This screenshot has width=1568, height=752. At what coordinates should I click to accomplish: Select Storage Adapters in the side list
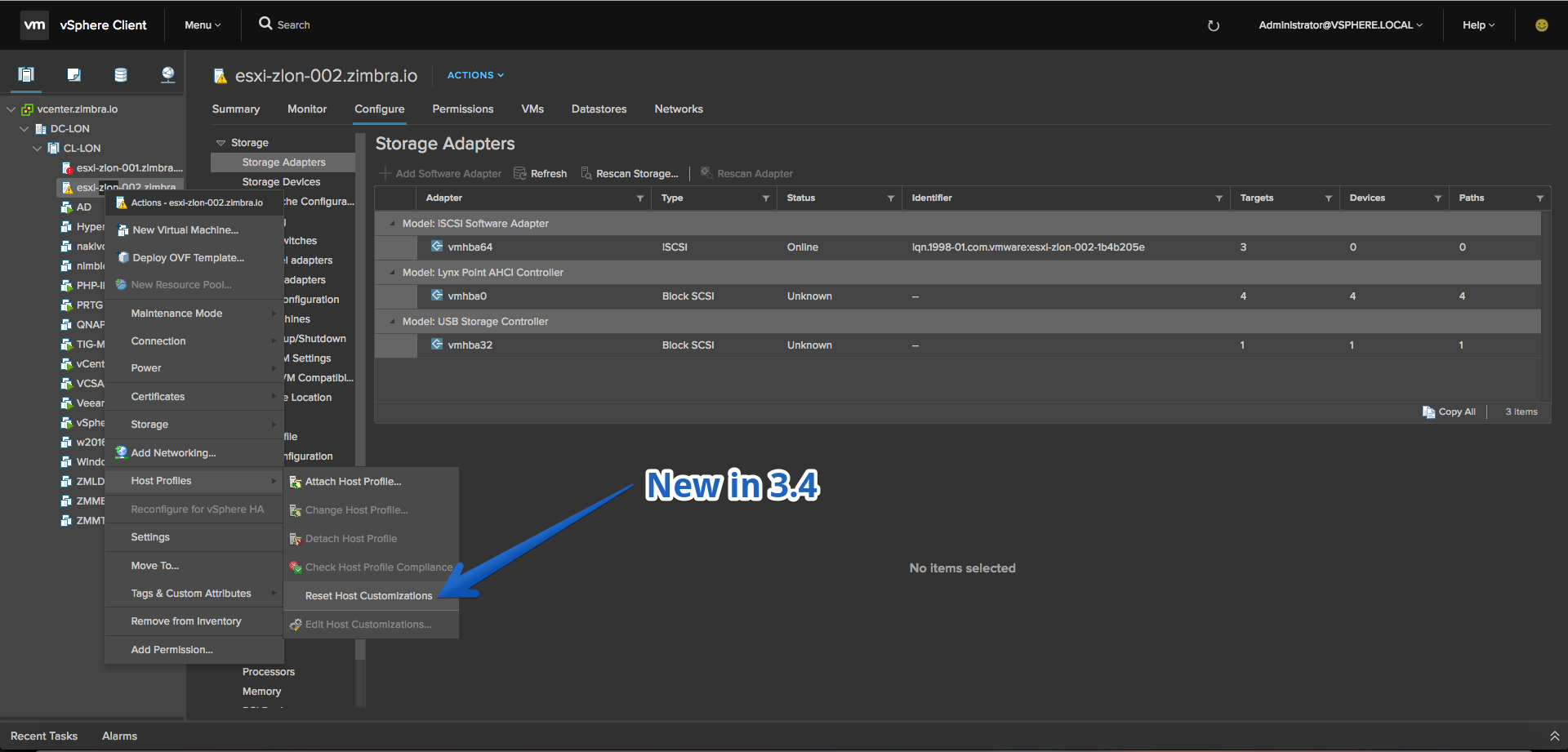(283, 162)
